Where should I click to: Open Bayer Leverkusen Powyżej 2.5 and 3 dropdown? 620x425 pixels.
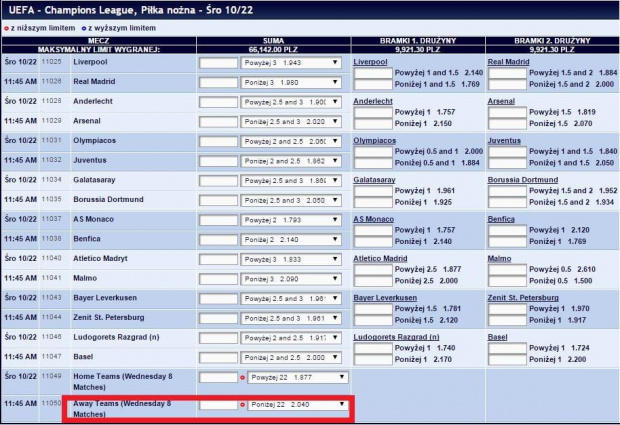pos(291,299)
